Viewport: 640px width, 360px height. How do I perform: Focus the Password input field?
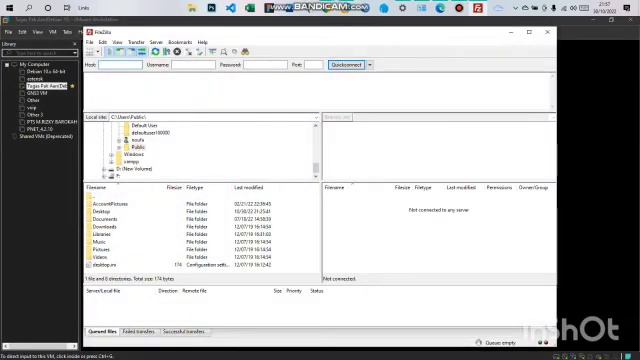(265, 65)
